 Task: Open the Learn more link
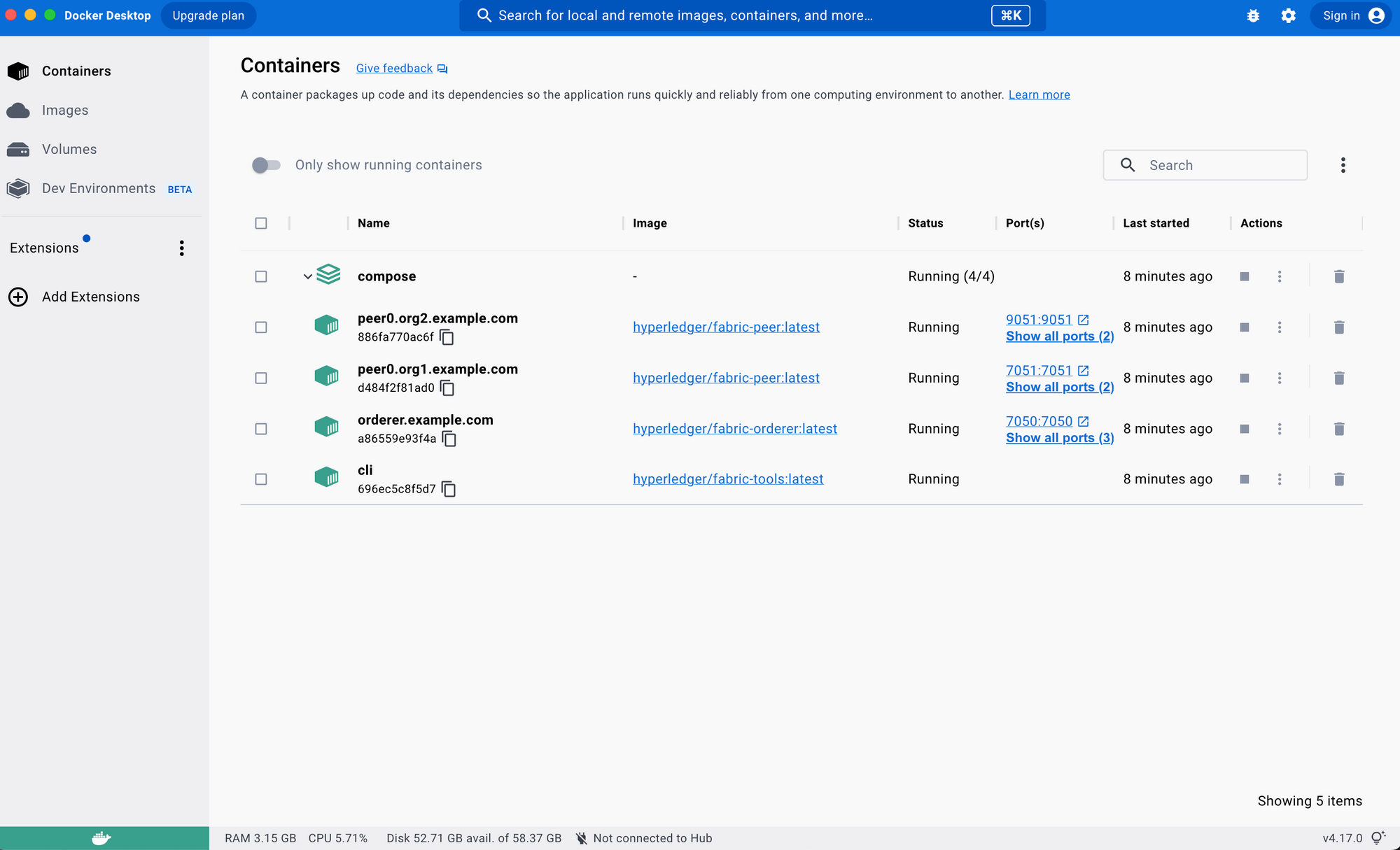click(1039, 94)
